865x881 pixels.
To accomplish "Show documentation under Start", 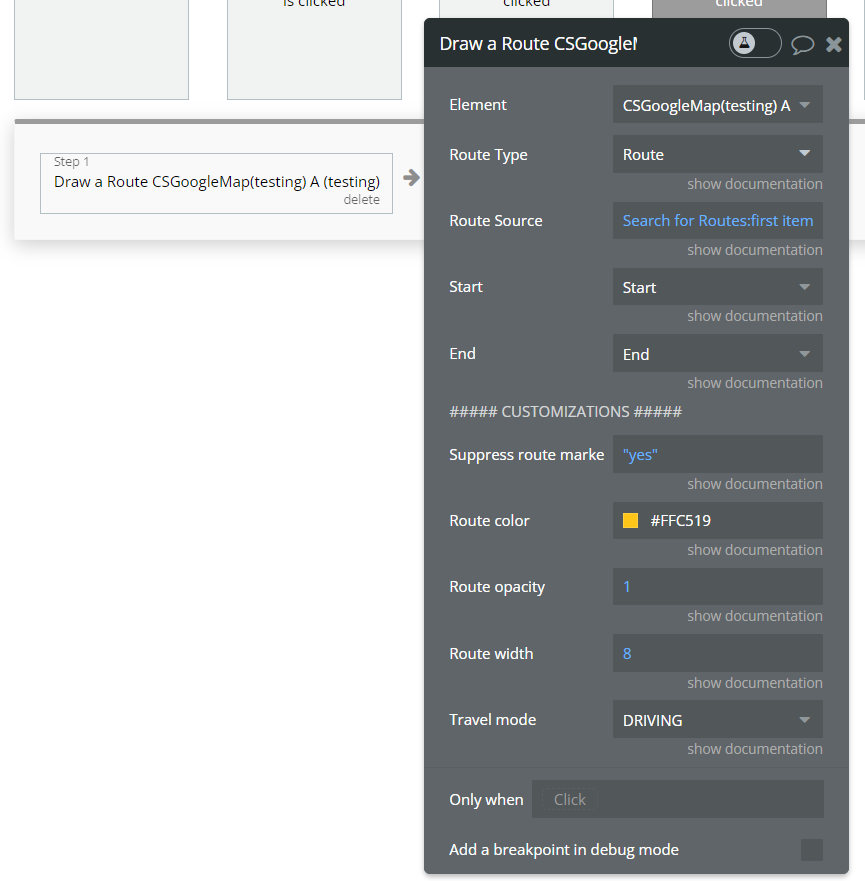I will pyautogui.click(x=754, y=316).
